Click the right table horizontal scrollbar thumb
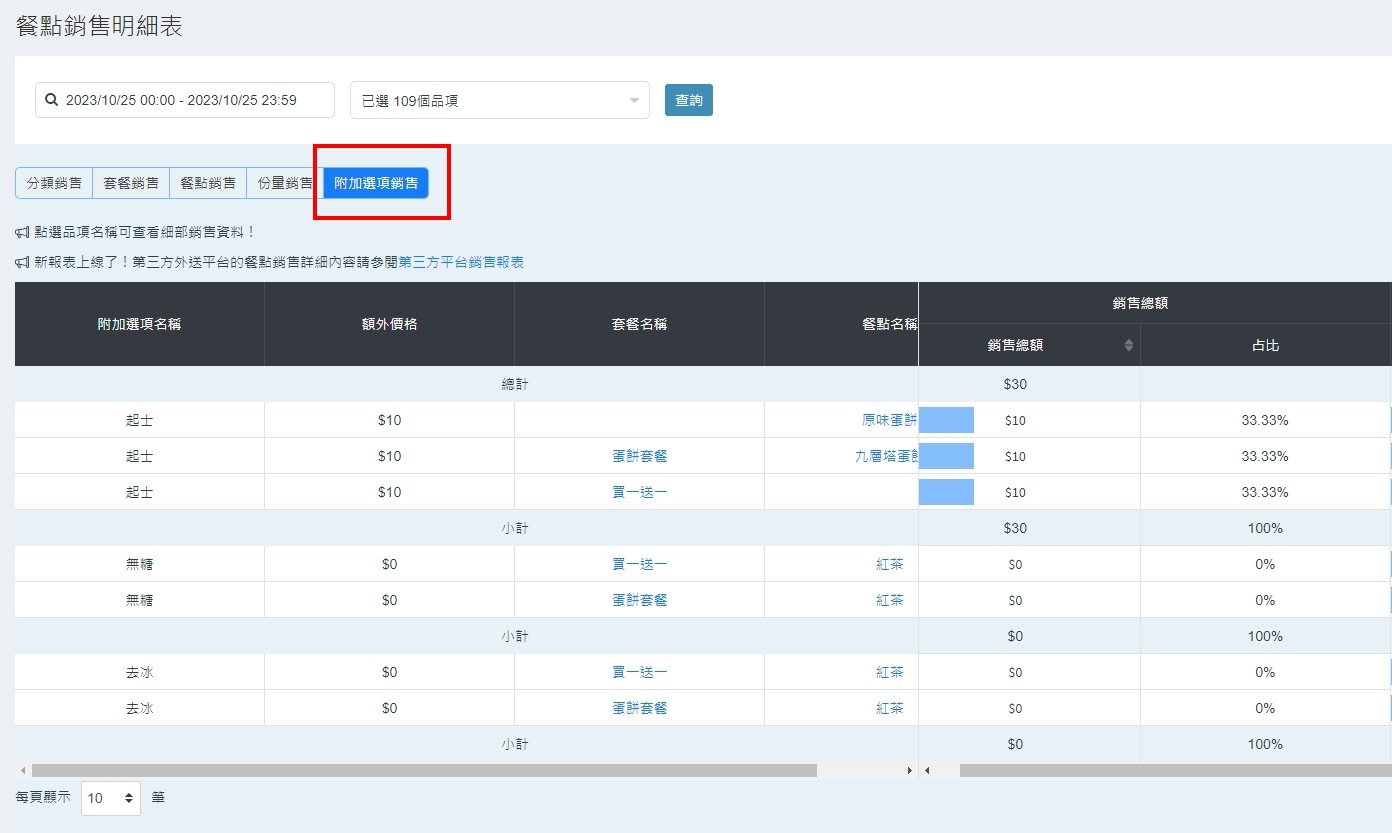The height and width of the screenshot is (833, 1392). pos(1170,771)
